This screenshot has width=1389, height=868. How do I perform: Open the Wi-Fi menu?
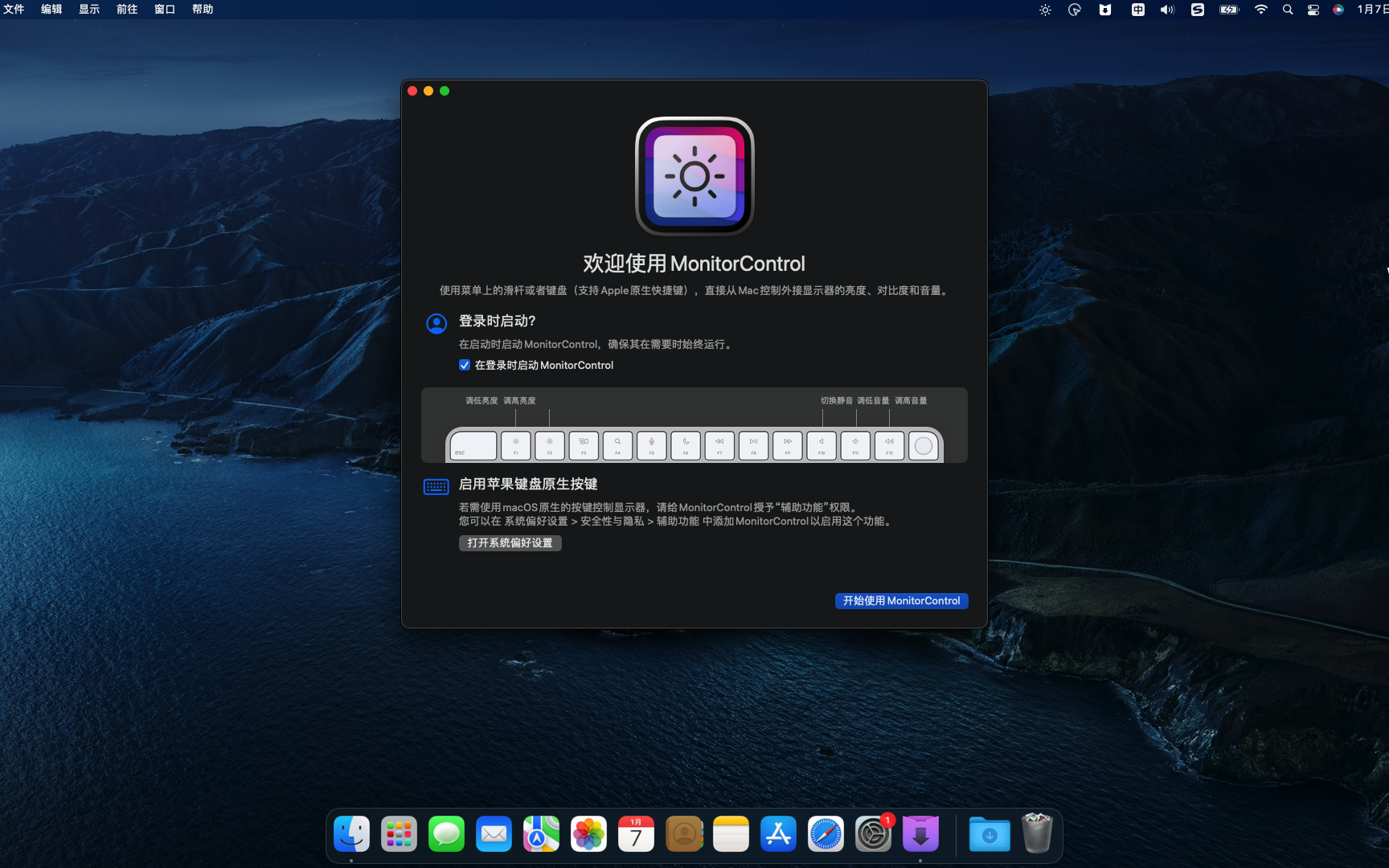tap(1261, 10)
